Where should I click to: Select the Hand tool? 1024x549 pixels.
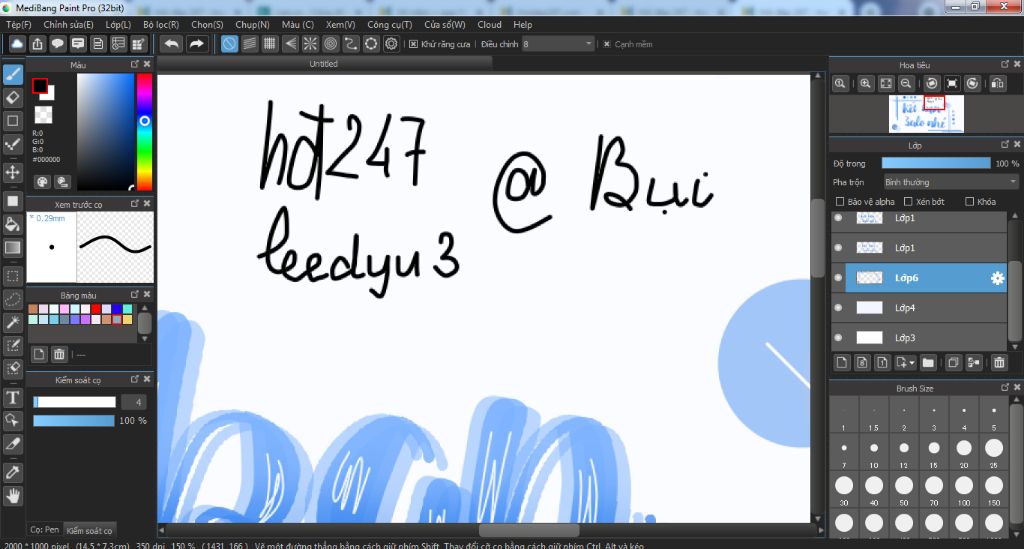[13, 496]
